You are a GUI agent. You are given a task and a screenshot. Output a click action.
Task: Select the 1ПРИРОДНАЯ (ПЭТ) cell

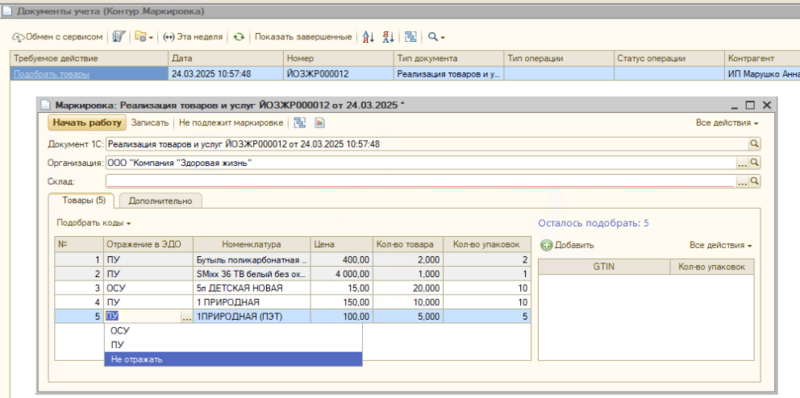click(252, 316)
